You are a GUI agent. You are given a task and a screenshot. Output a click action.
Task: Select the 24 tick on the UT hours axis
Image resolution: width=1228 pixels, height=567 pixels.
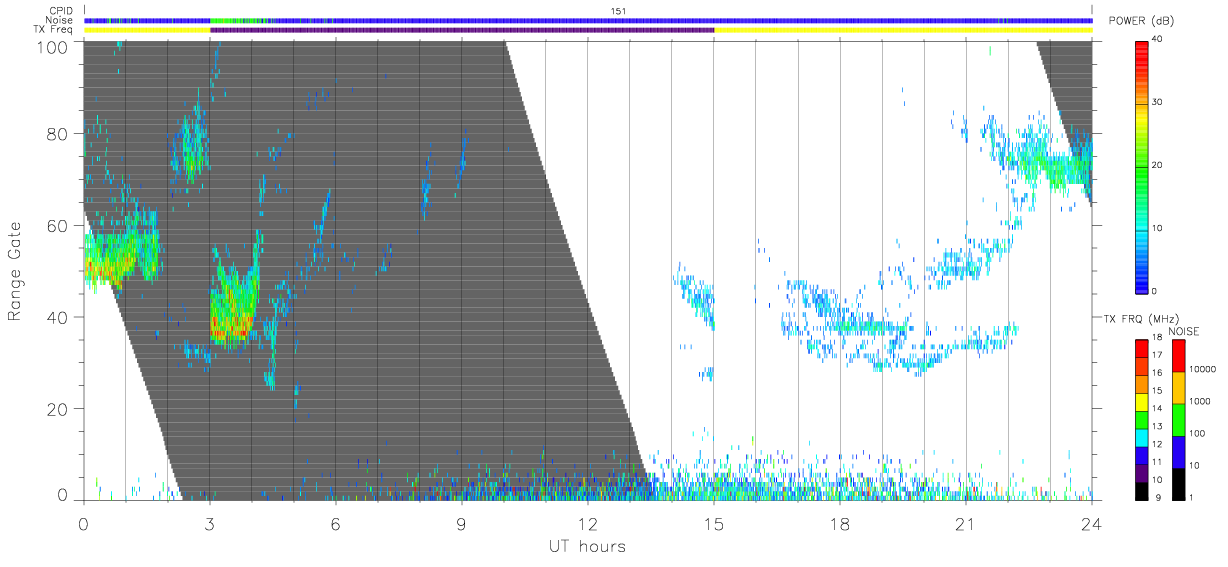pos(1092,523)
